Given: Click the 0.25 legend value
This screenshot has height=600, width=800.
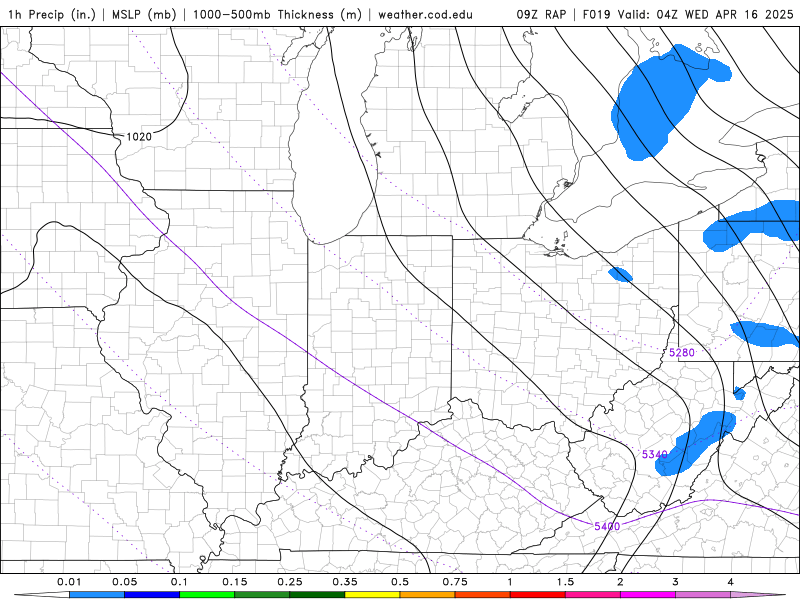Looking at the screenshot, I should (290, 582).
